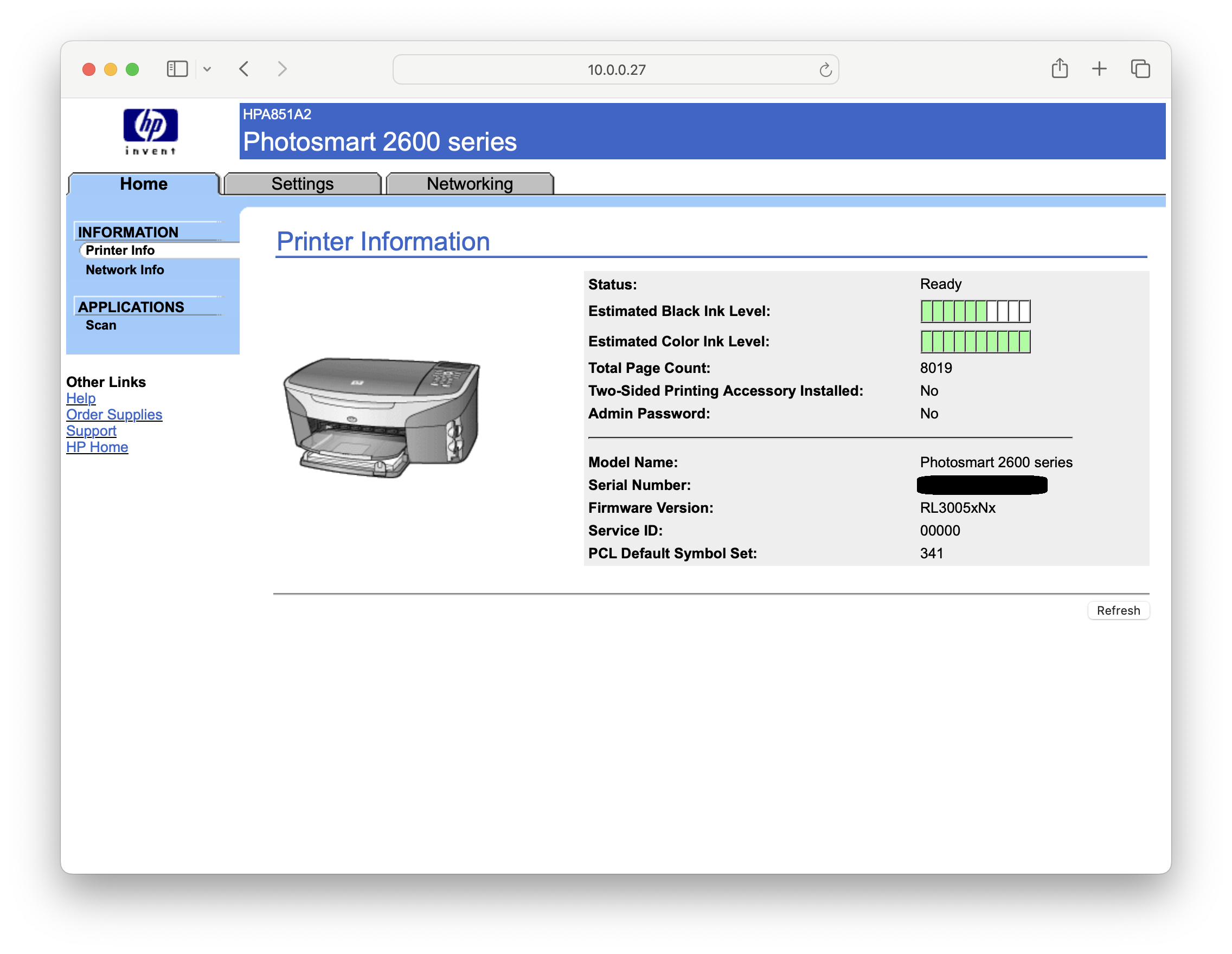This screenshot has height=954, width=1232.
Task: Click the total page count value 8019
Action: pyautogui.click(x=936, y=368)
